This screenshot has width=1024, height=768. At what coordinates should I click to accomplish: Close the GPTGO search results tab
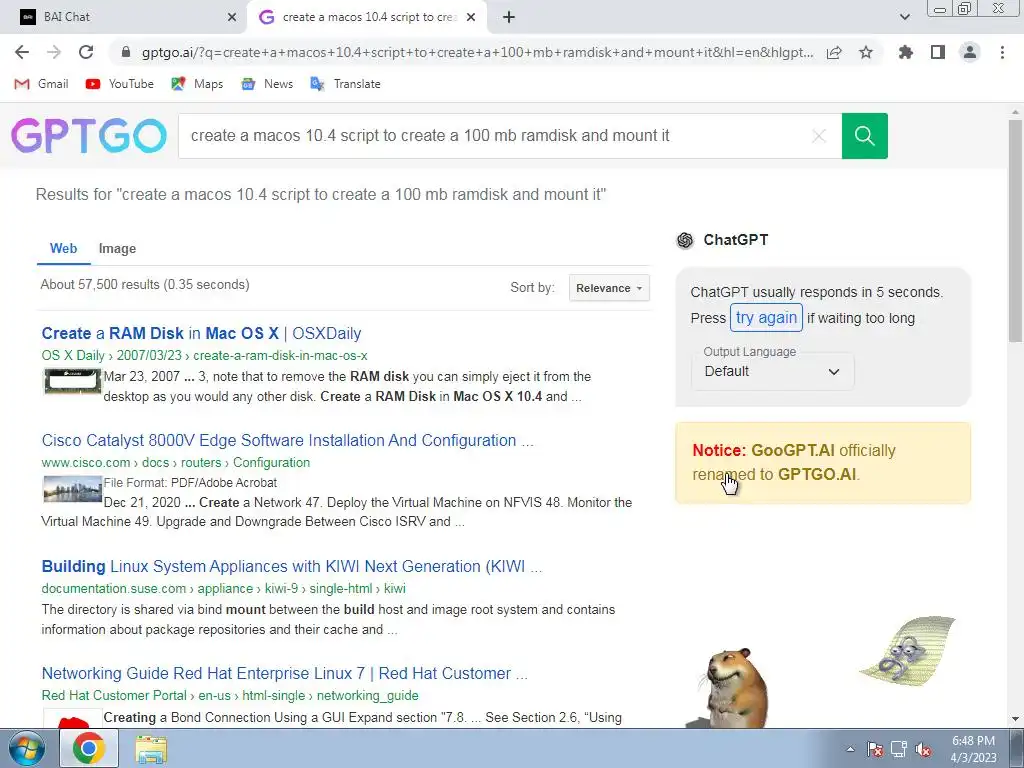471,17
